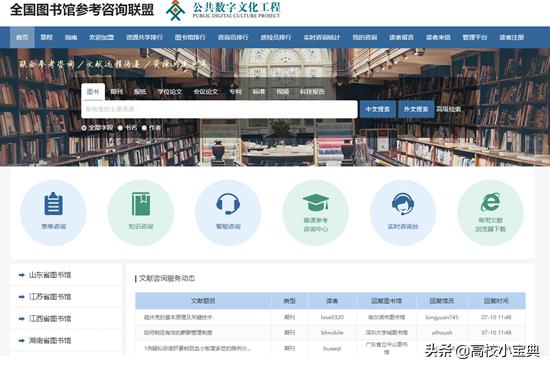Click the 中文搜索 button
The width and height of the screenshot is (550, 368).
(378, 109)
